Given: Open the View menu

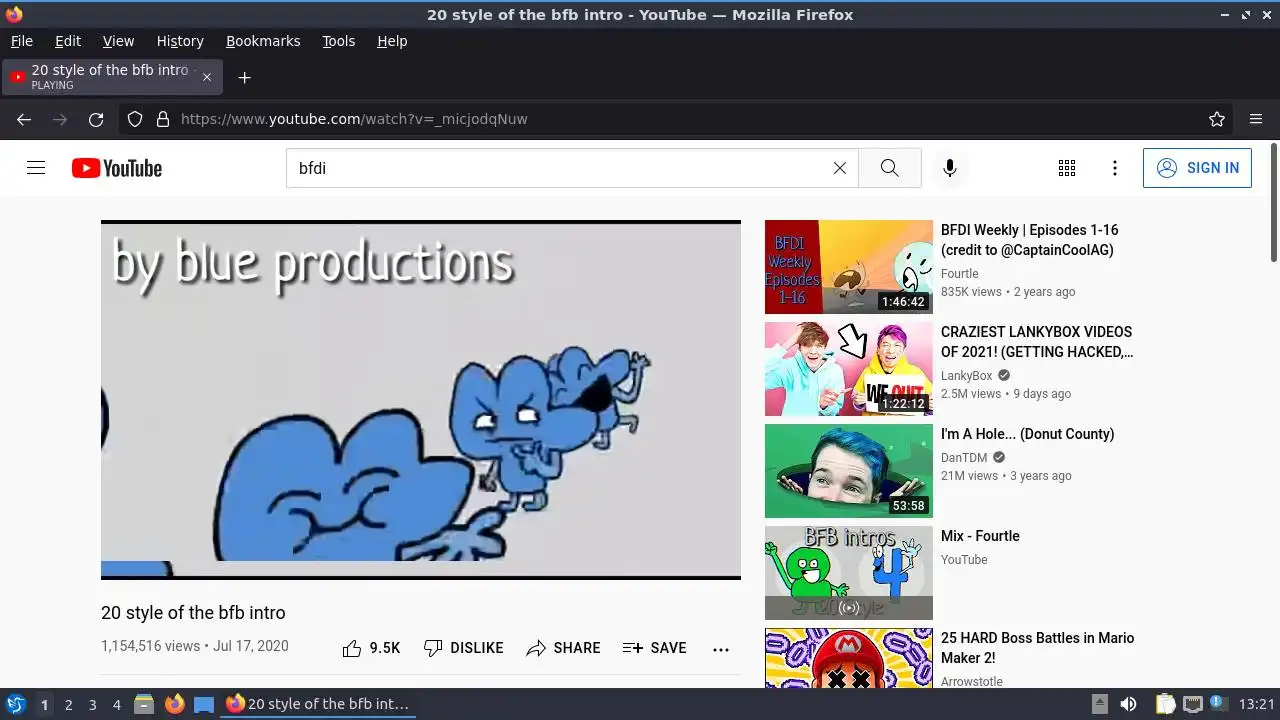Looking at the screenshot, I should pos(118,41).
